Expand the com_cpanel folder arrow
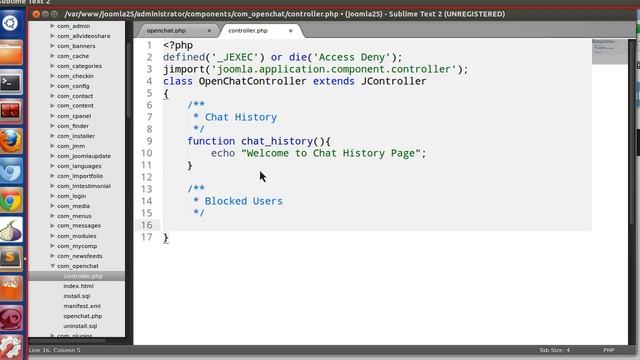 pos(52,116)
